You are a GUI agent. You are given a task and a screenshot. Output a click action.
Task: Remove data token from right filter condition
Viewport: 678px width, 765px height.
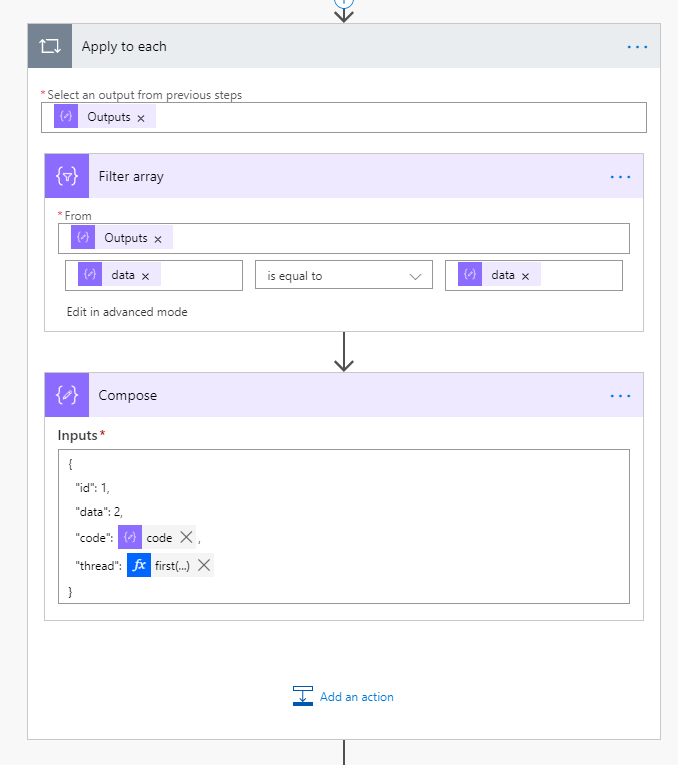(525, 276)
